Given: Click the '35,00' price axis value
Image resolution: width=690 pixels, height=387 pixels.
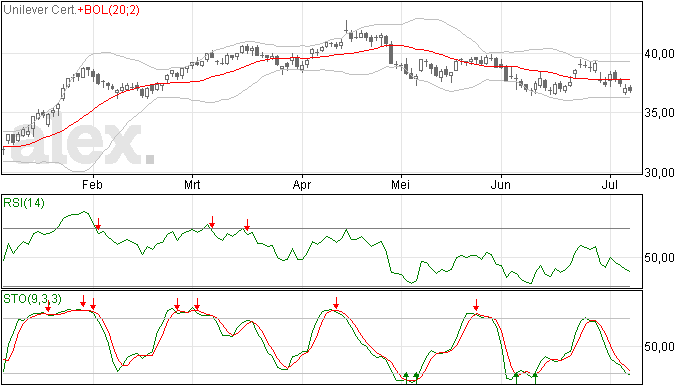Looking at the screenshot, I should (659, 113).
